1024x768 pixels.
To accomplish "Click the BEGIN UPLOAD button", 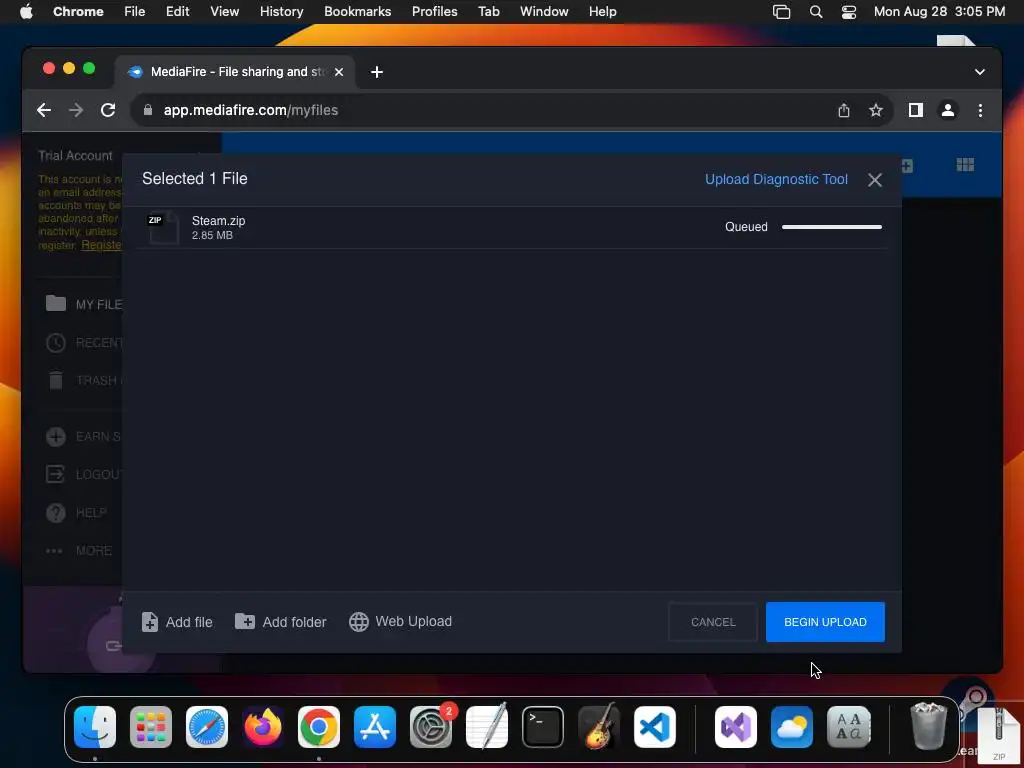I will [825, 622].
